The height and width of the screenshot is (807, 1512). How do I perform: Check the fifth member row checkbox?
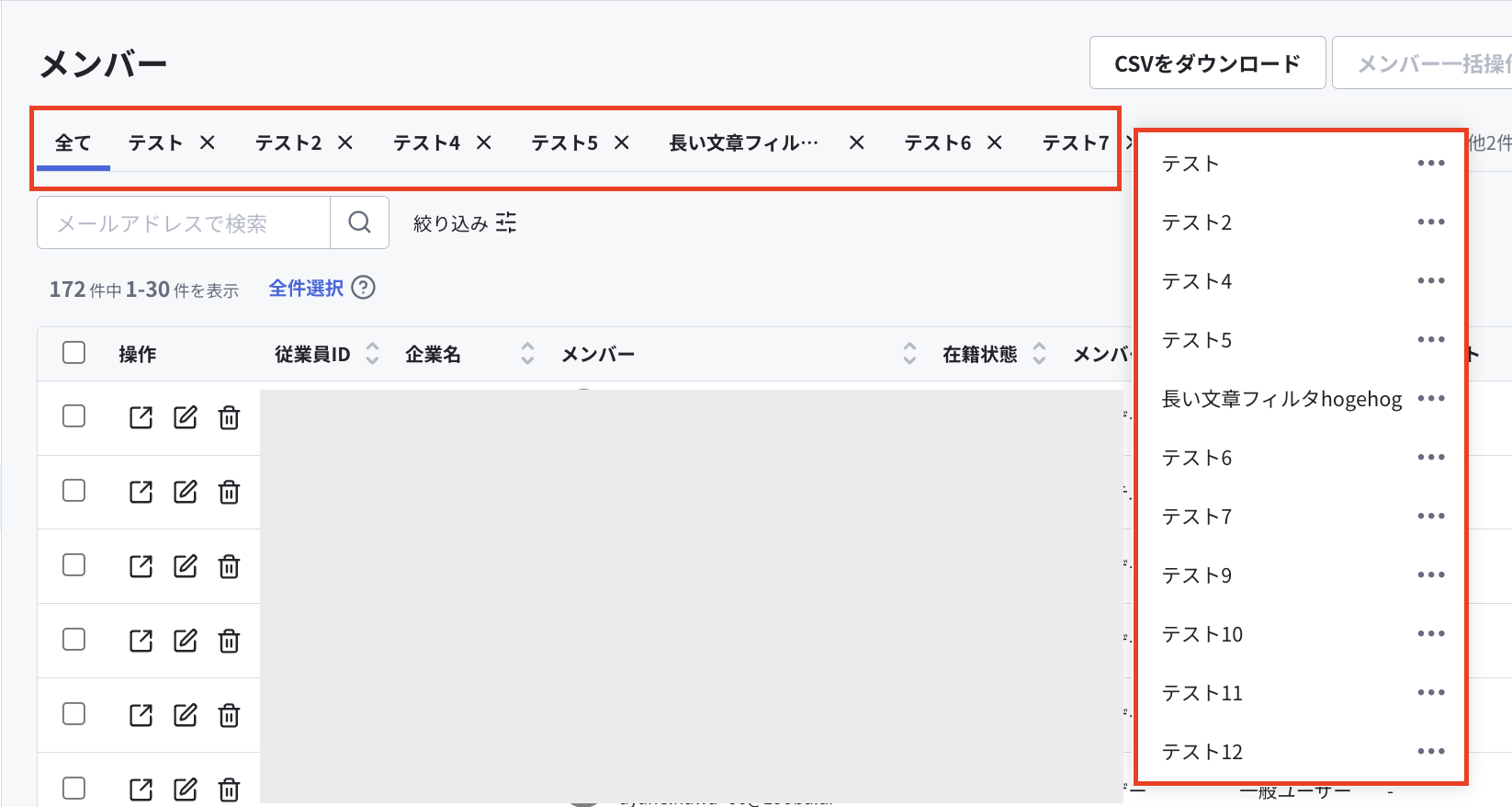click(x=73, y=714)
